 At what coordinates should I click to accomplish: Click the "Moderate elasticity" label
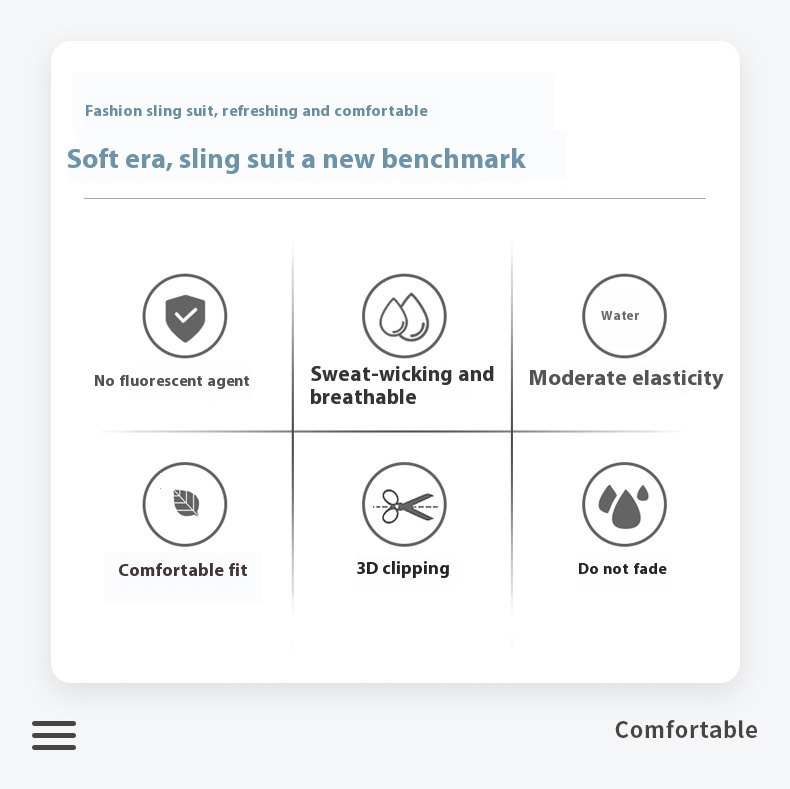click(626, 378)
